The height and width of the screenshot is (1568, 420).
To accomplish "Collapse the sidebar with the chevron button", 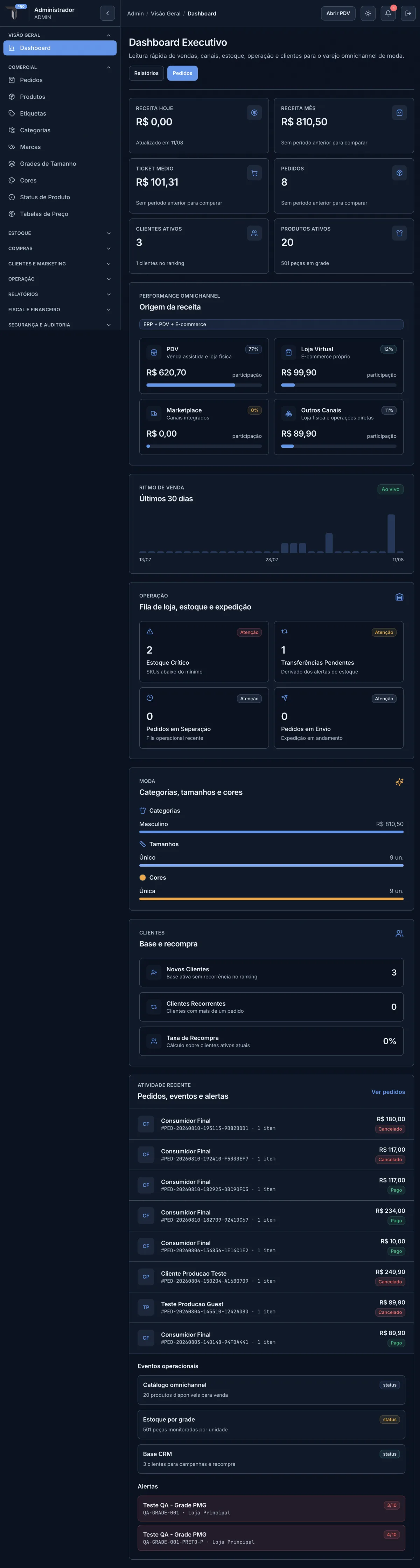I will (107, 13).
